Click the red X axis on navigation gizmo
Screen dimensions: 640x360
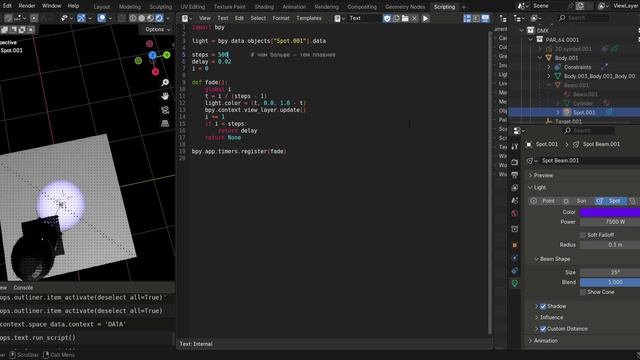tap(155, 72)
